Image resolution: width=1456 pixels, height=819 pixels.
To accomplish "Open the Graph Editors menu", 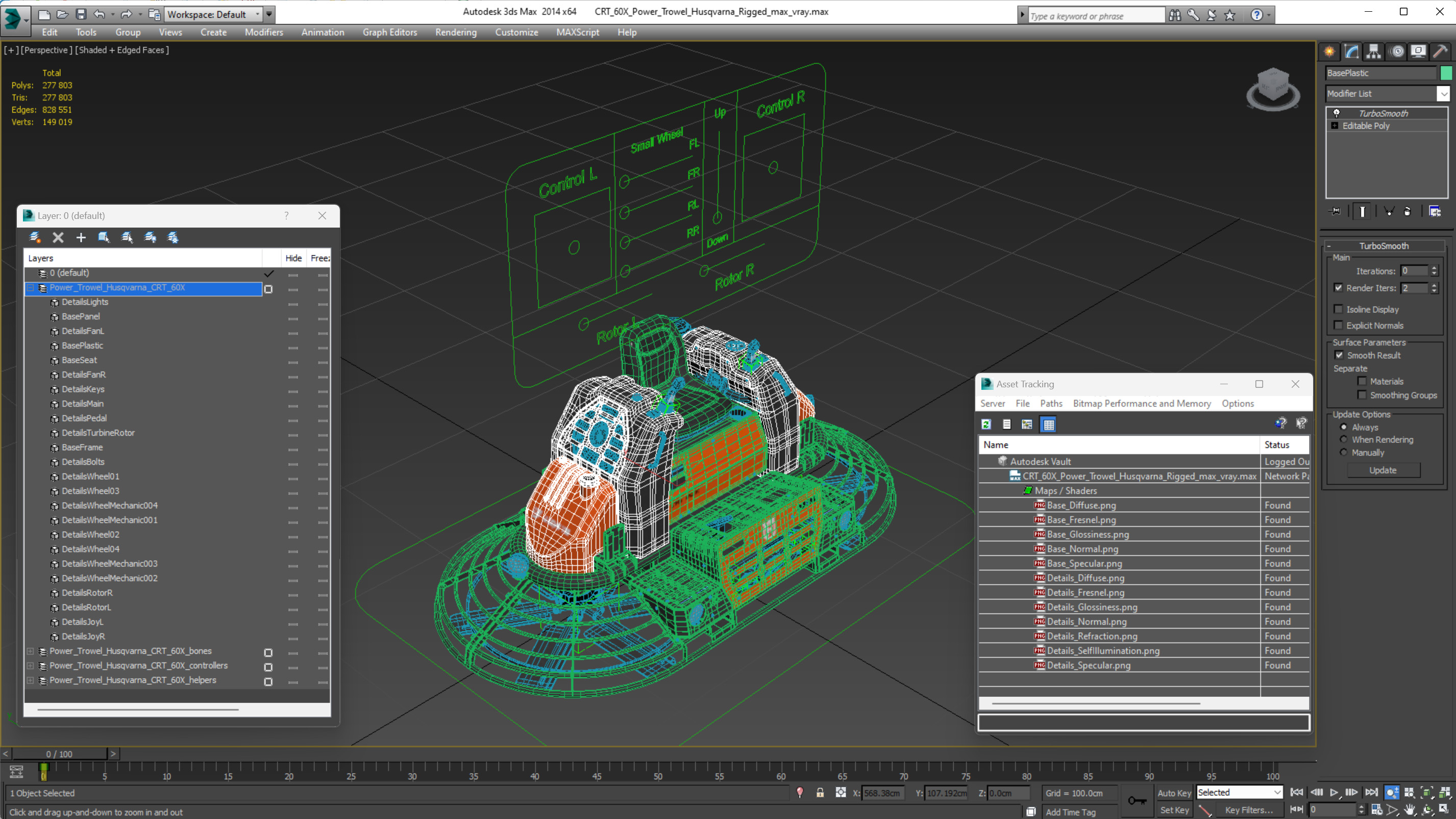I will click(x=390, y=32).
